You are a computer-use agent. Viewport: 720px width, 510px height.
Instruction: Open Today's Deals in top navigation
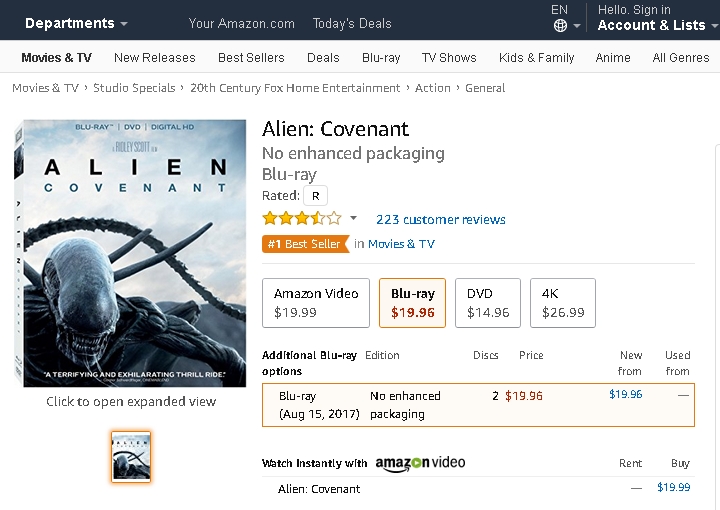(352, 23)
